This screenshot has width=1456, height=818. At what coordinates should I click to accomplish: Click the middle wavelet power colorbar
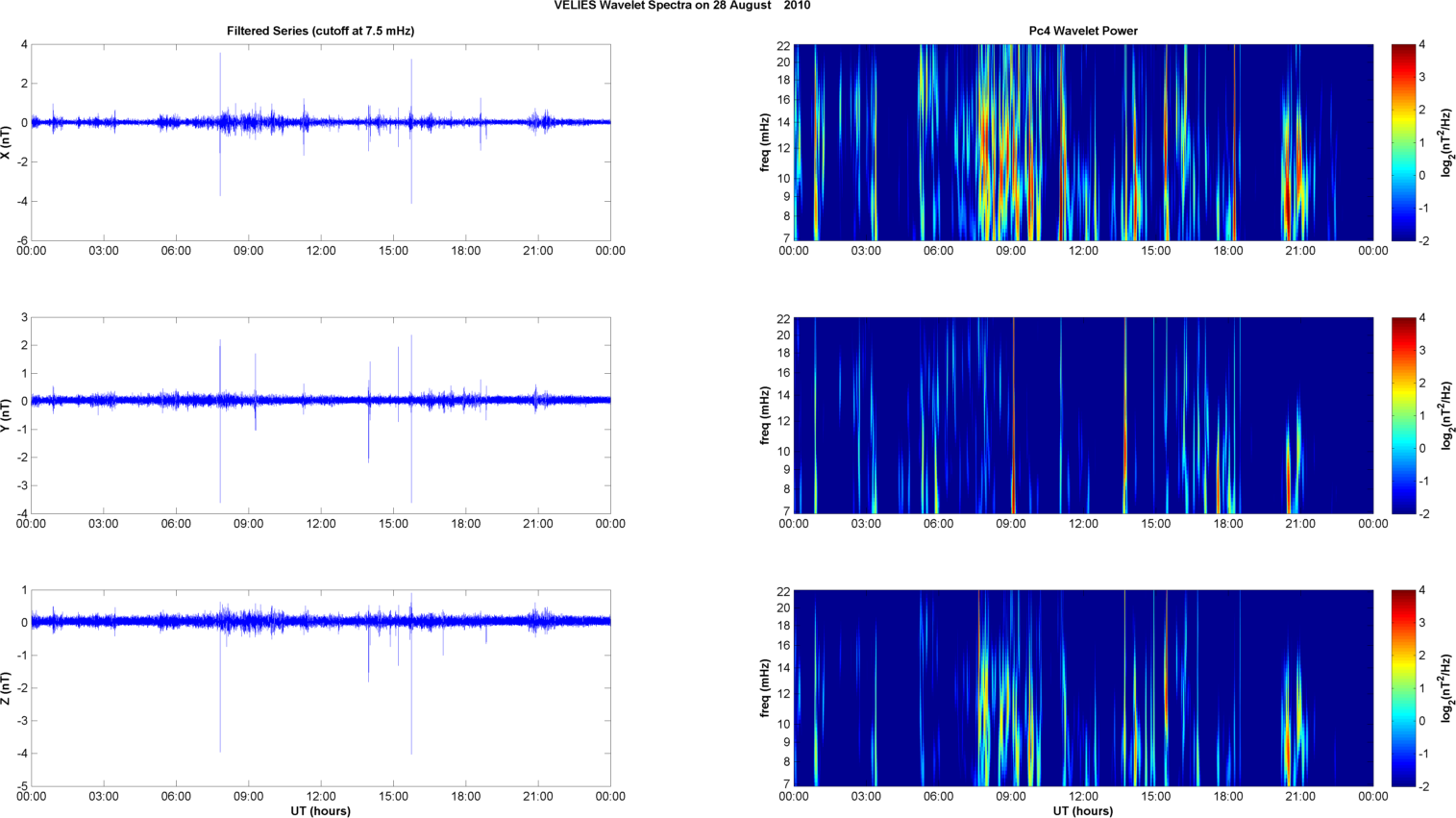coord(1403,415)
